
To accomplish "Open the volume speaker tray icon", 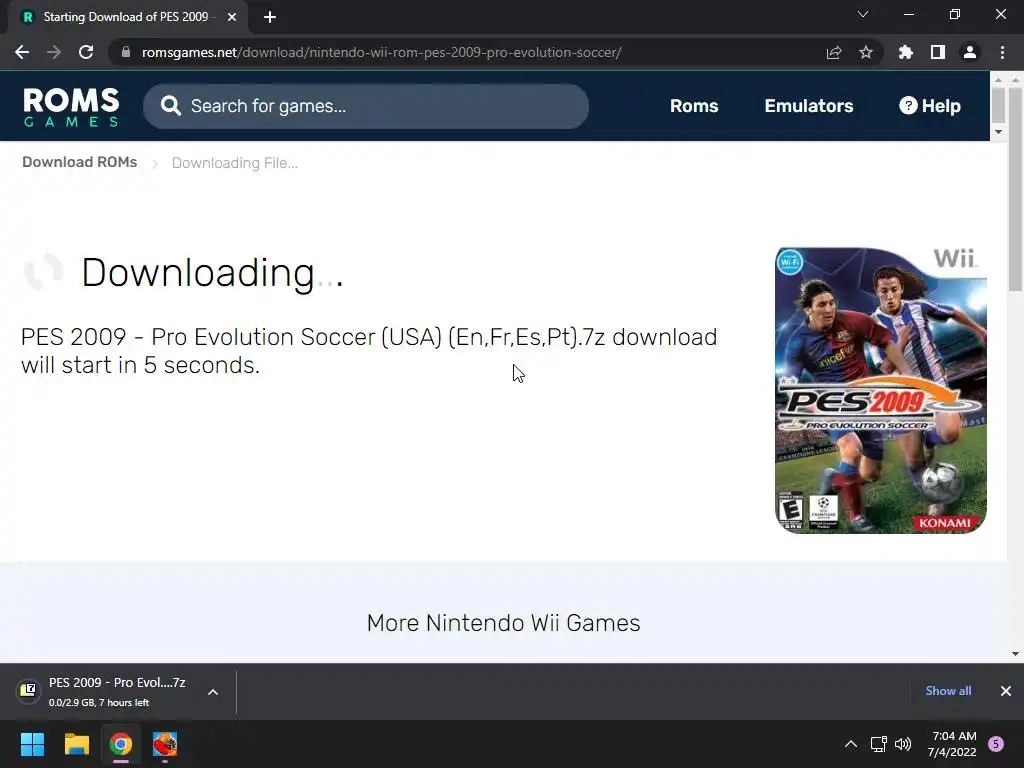I will coord(903,744).
